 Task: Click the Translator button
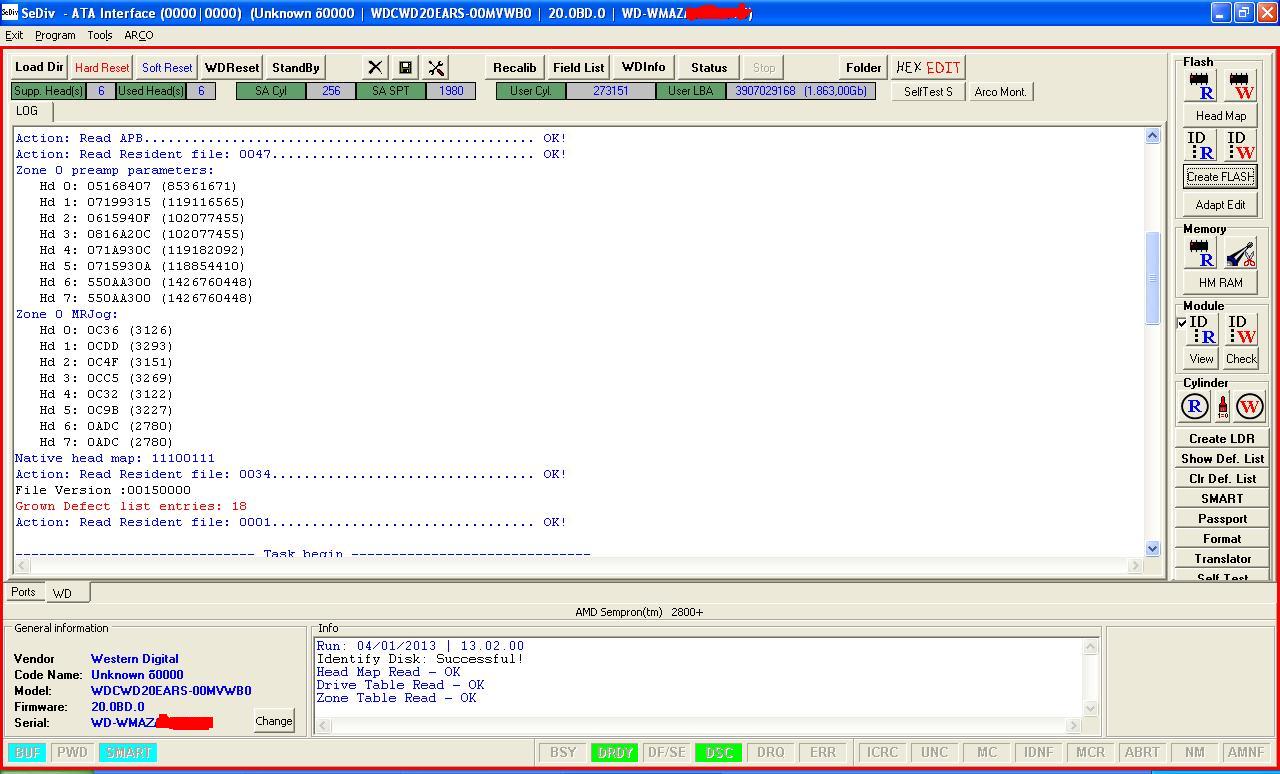tap(1222, 558)
